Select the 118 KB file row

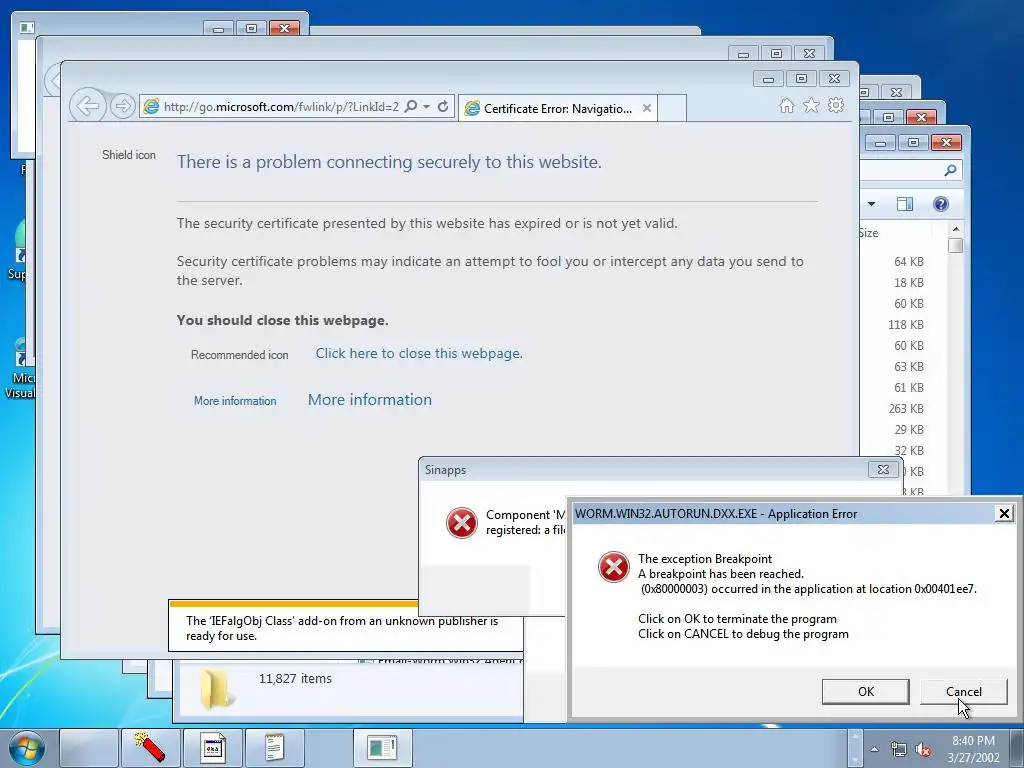(904, 325)
